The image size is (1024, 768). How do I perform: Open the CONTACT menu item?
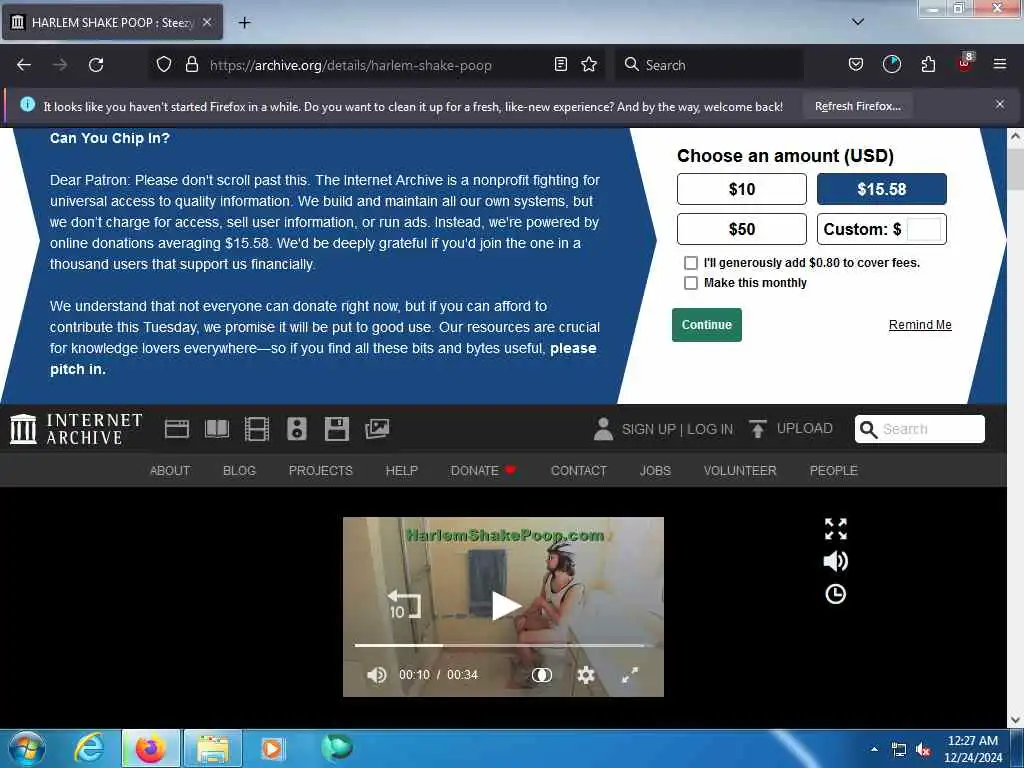(x=579, y=470)
